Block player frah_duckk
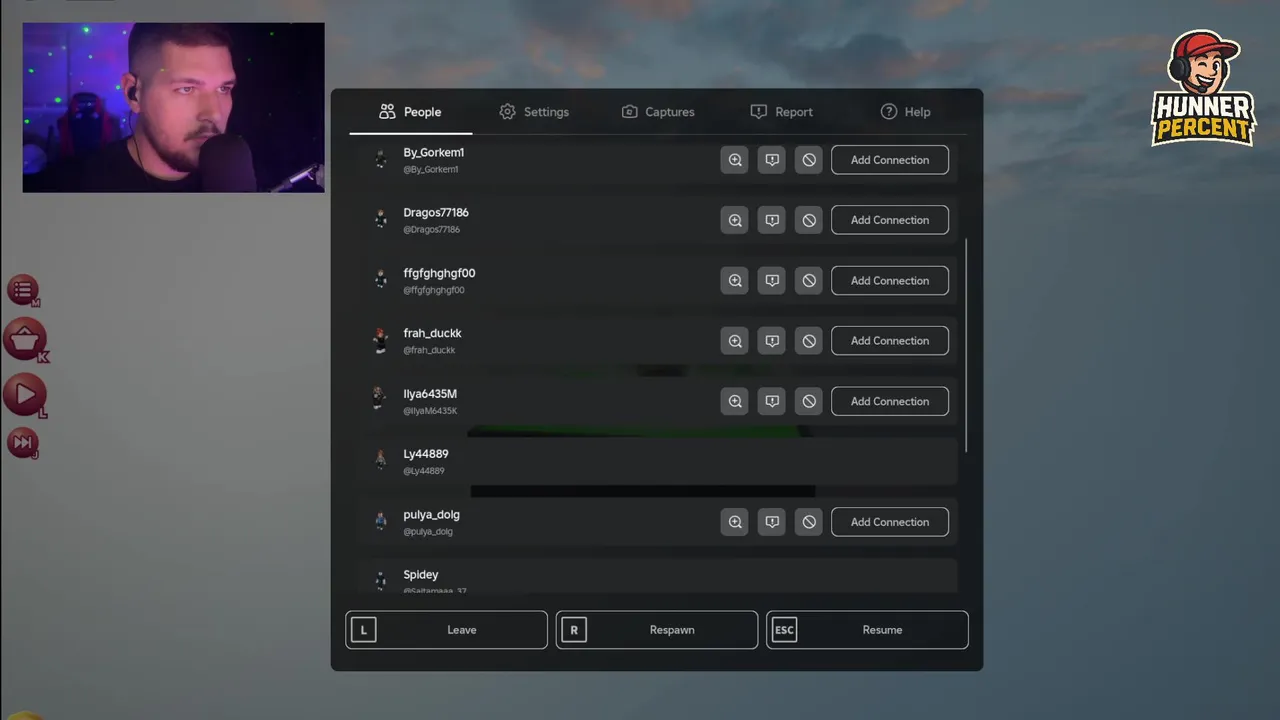 [809, 341]
